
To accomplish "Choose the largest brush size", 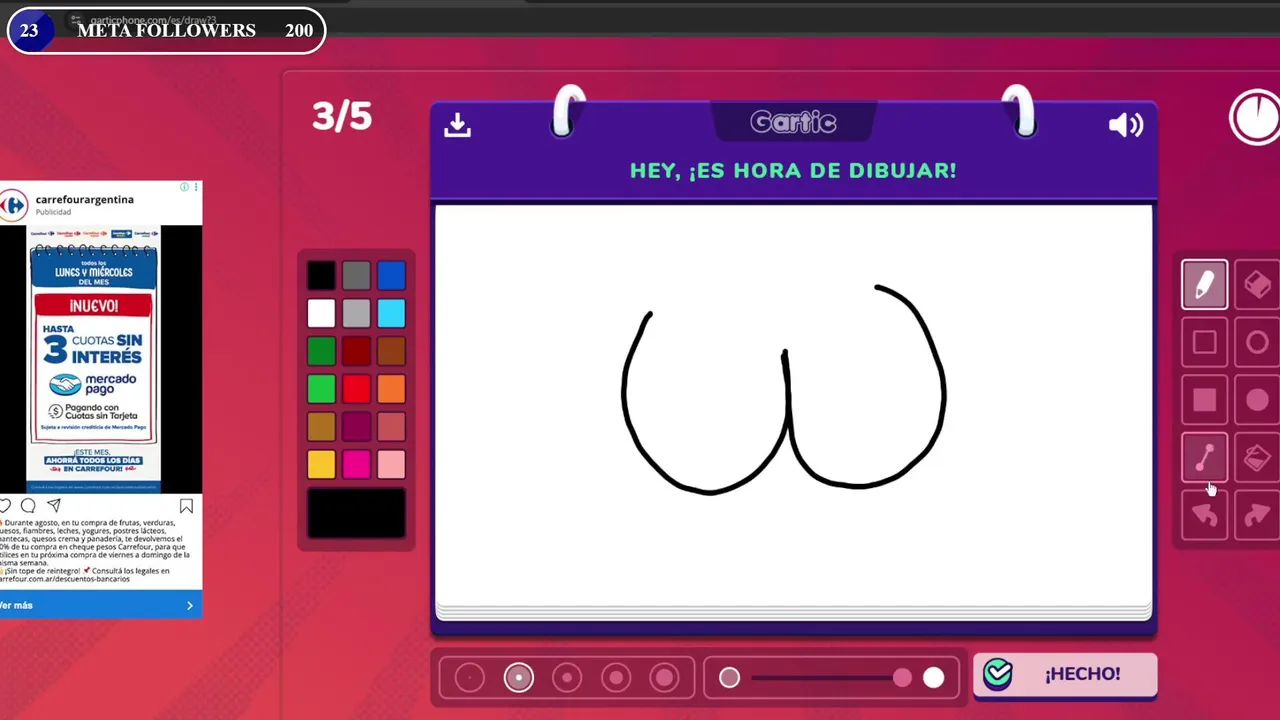I will (x=664, y=678).
